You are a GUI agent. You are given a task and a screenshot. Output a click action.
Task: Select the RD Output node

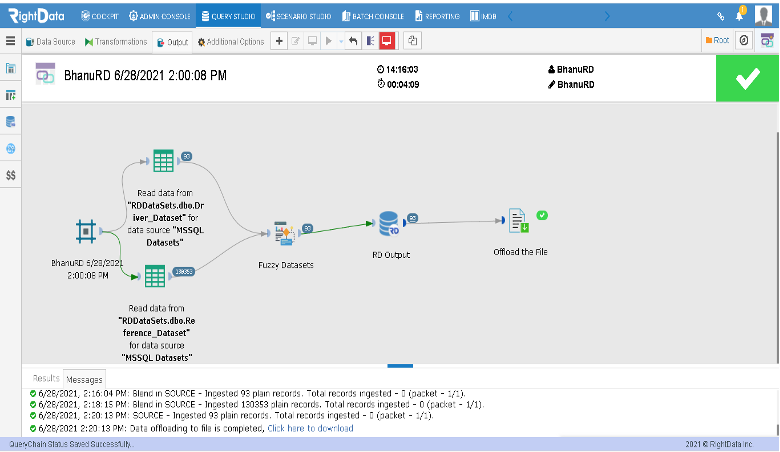[389, 224]
